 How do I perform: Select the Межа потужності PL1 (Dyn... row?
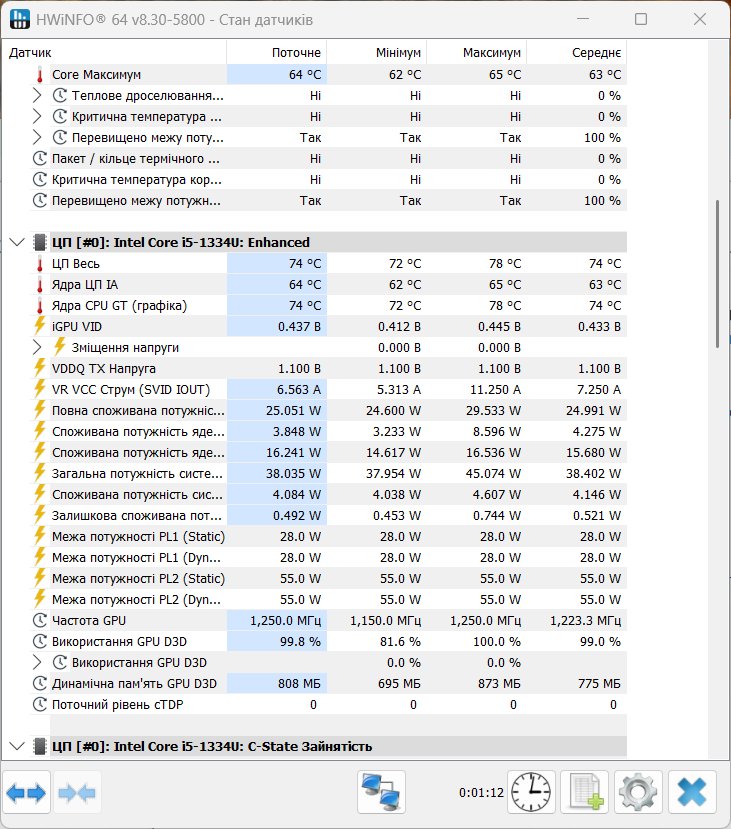pos(328,557)
